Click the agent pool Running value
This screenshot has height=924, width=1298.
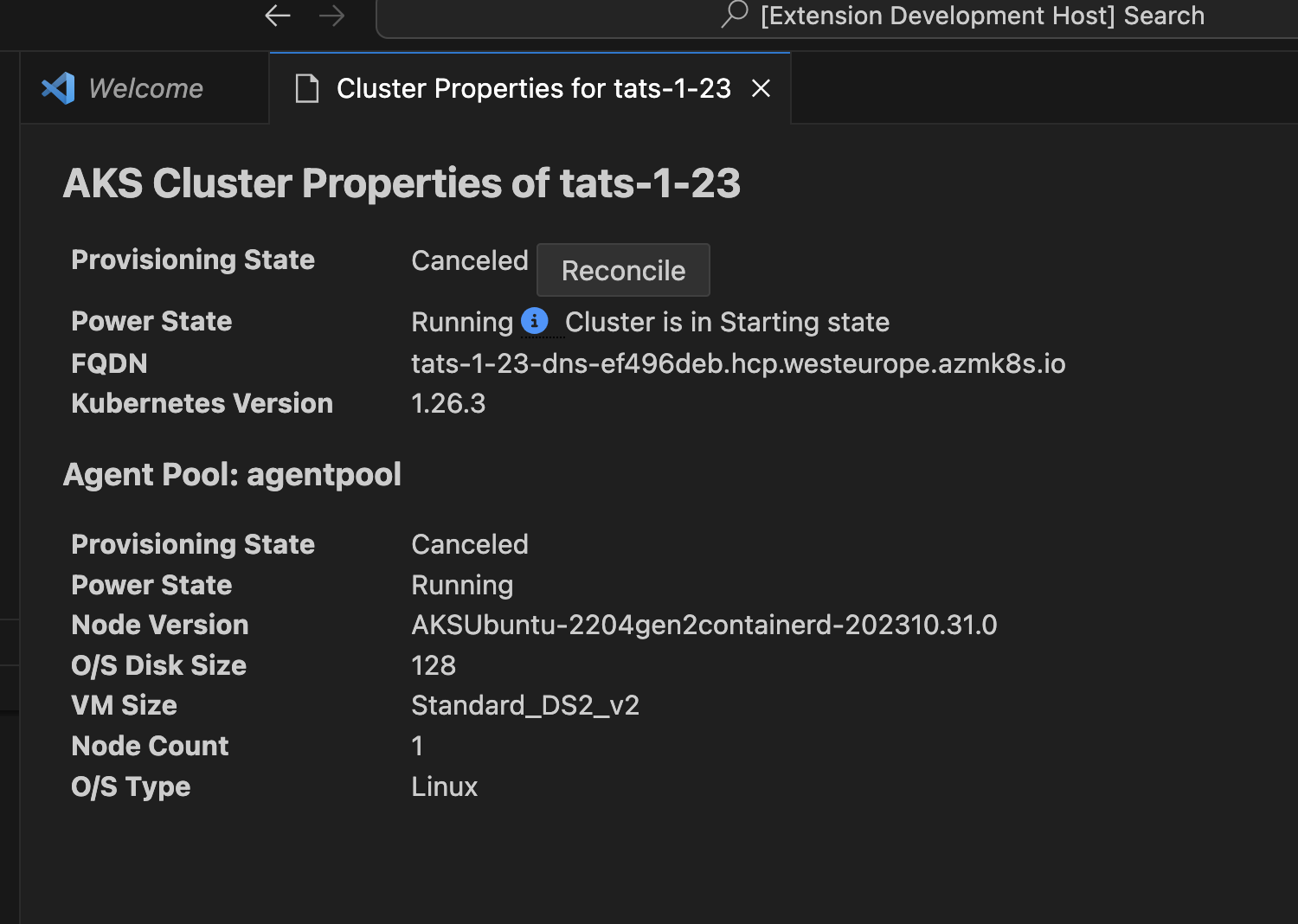click(462, 585)
